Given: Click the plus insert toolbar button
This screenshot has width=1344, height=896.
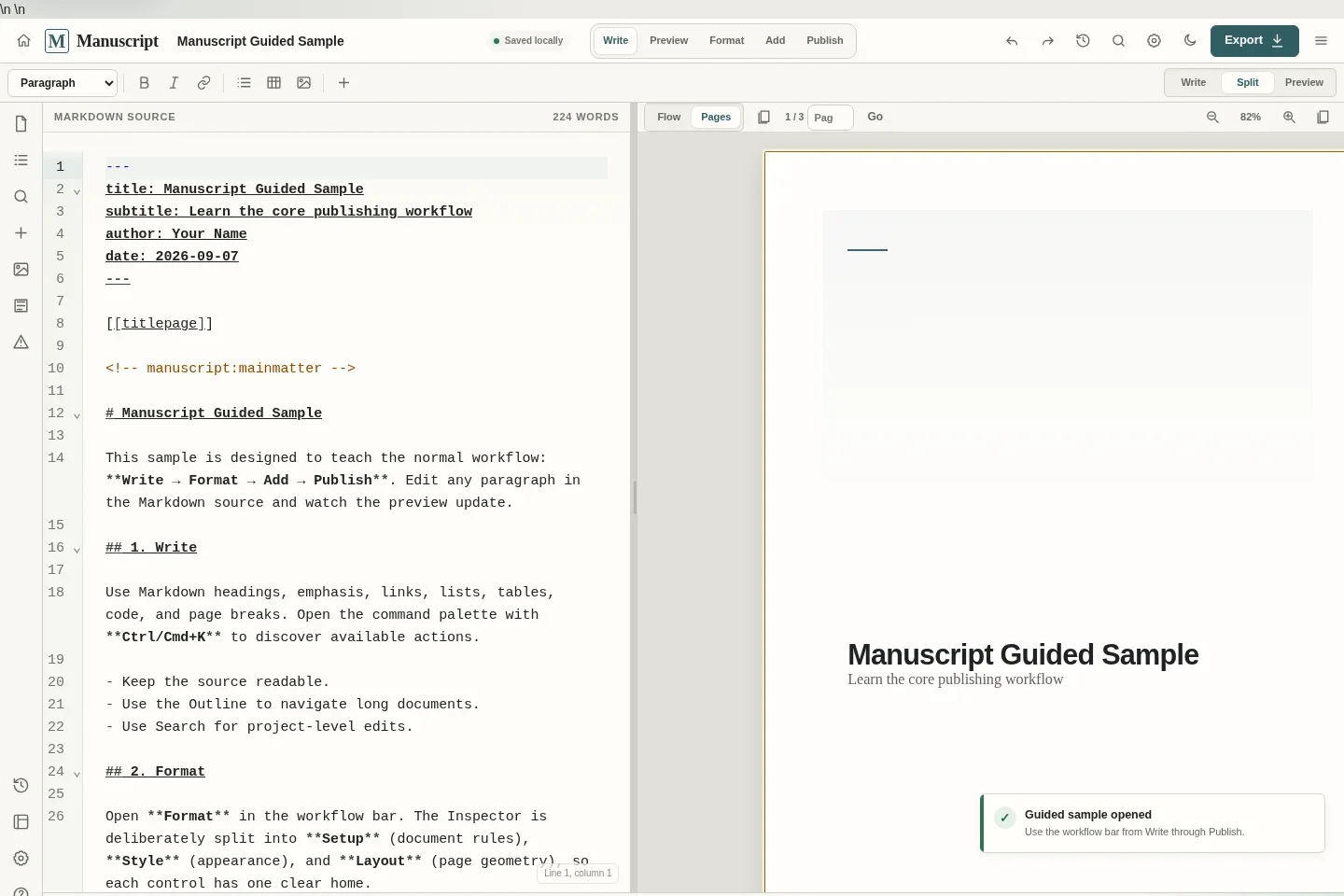Looking at the screenshot, I should tap(343, 83).
